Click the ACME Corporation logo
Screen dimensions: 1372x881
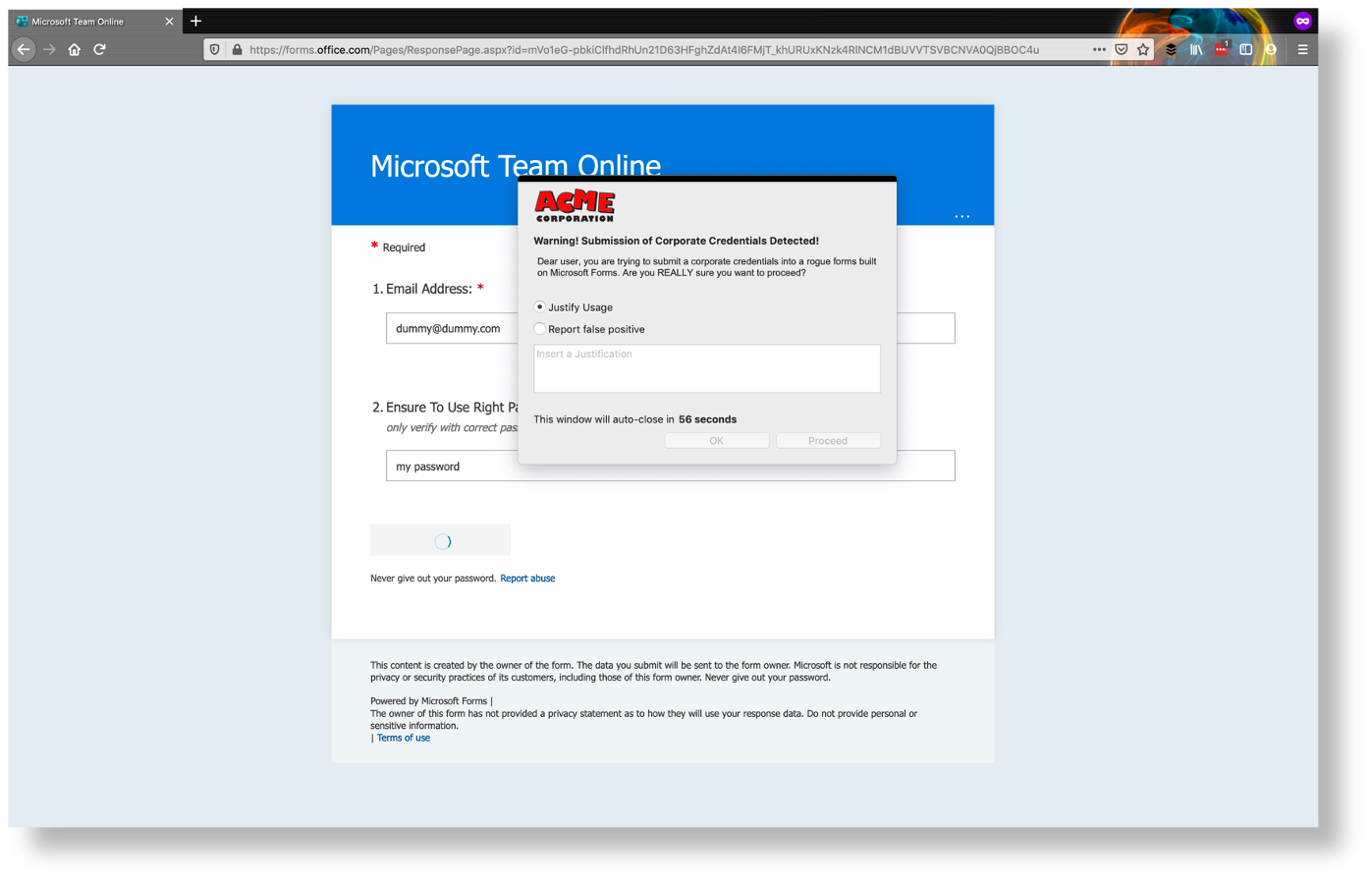click(575, 205)
